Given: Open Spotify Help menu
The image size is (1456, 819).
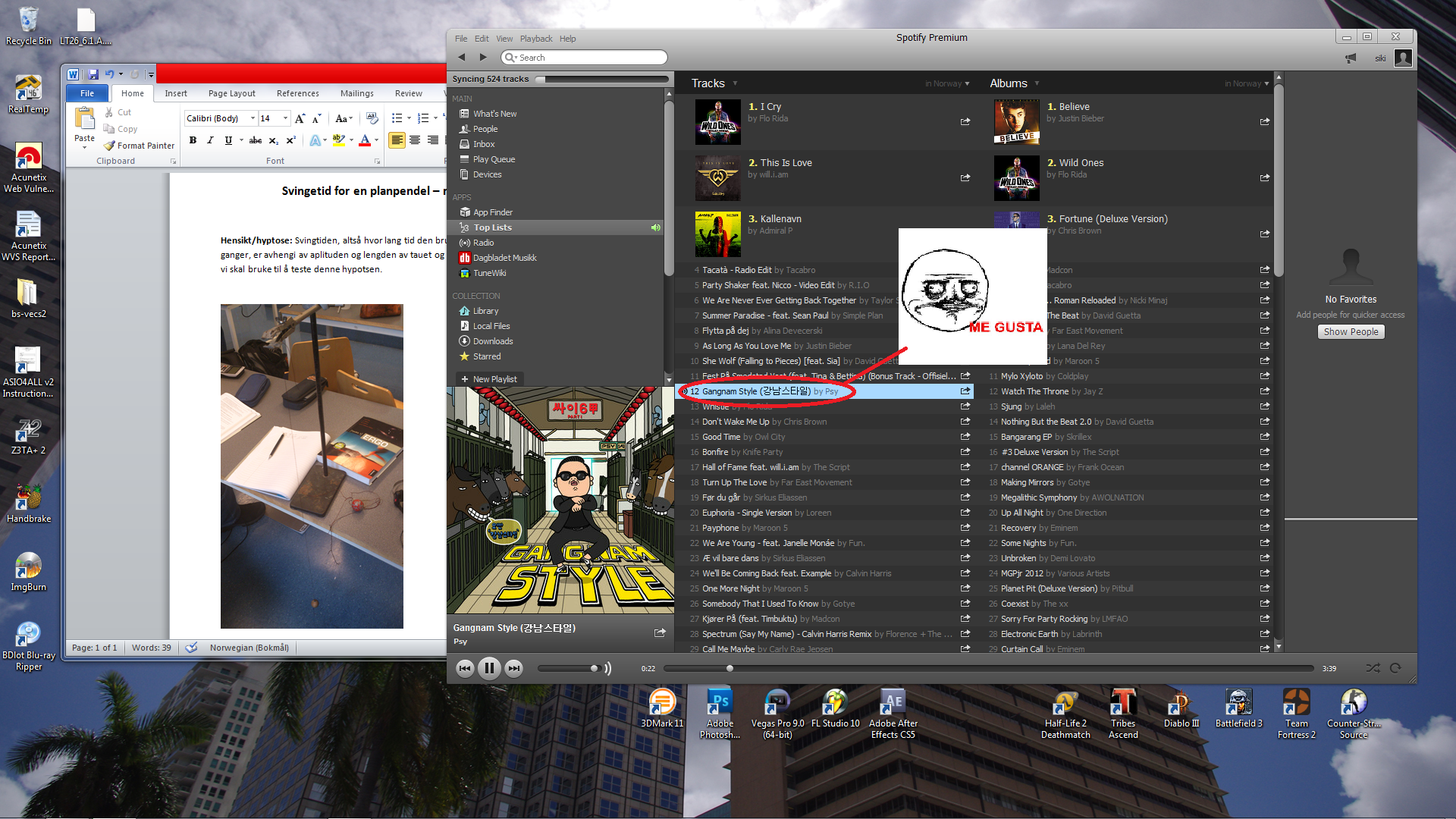Looking at the screenshot, I should pyautogui.click(x=568, y=39).
